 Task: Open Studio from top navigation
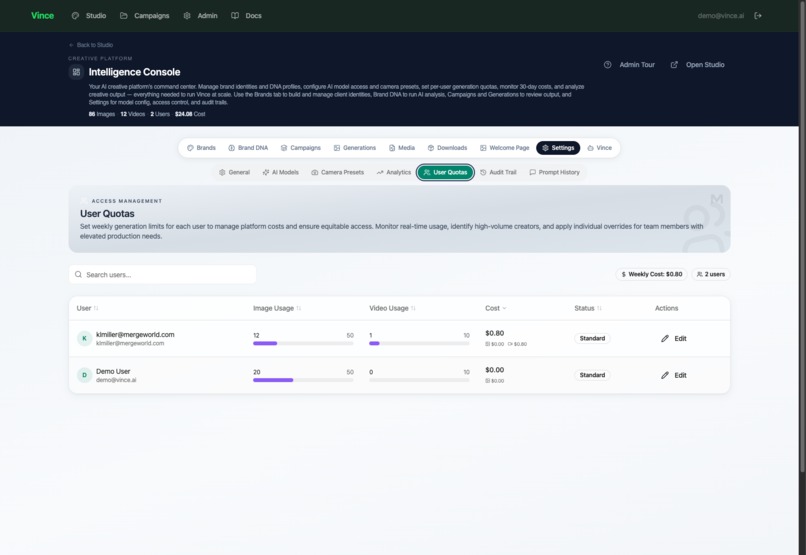[89, 15]
